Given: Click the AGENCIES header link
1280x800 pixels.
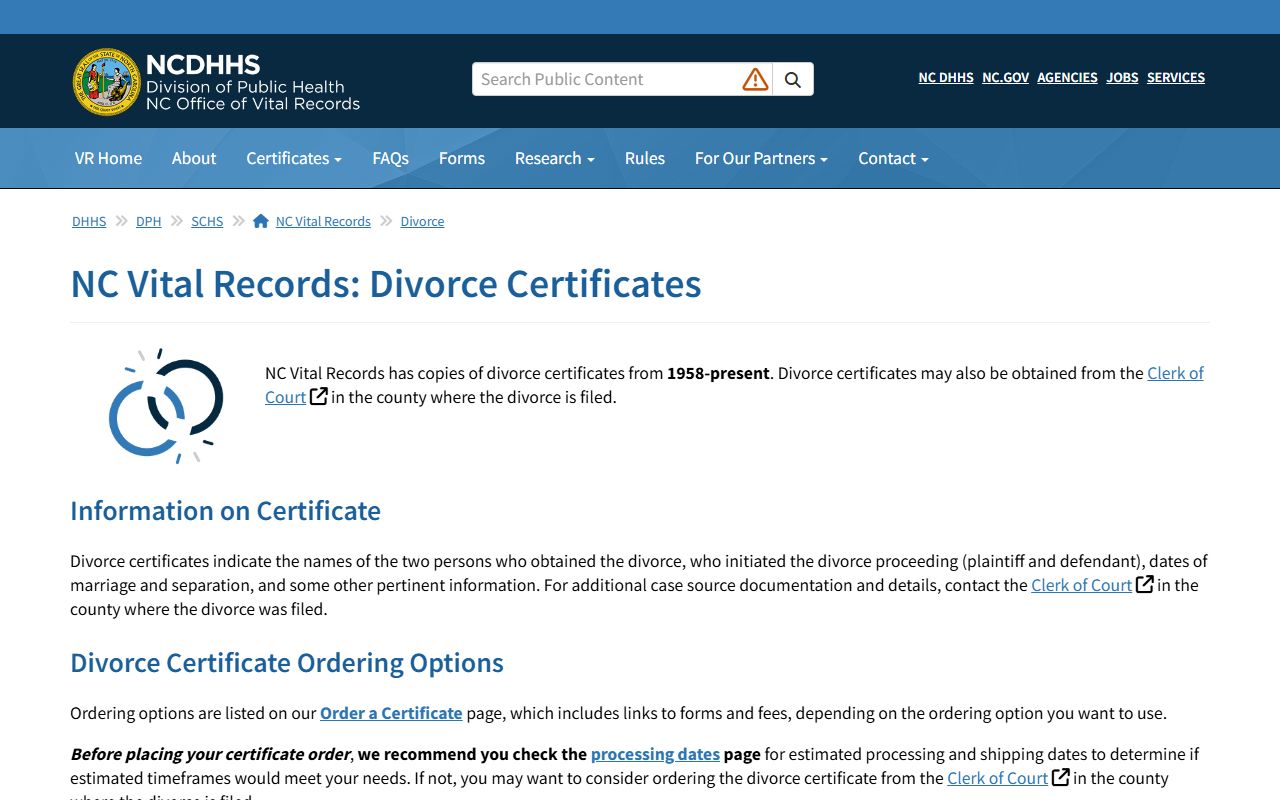Looking at the screenshot, I should coord(1067,77).
